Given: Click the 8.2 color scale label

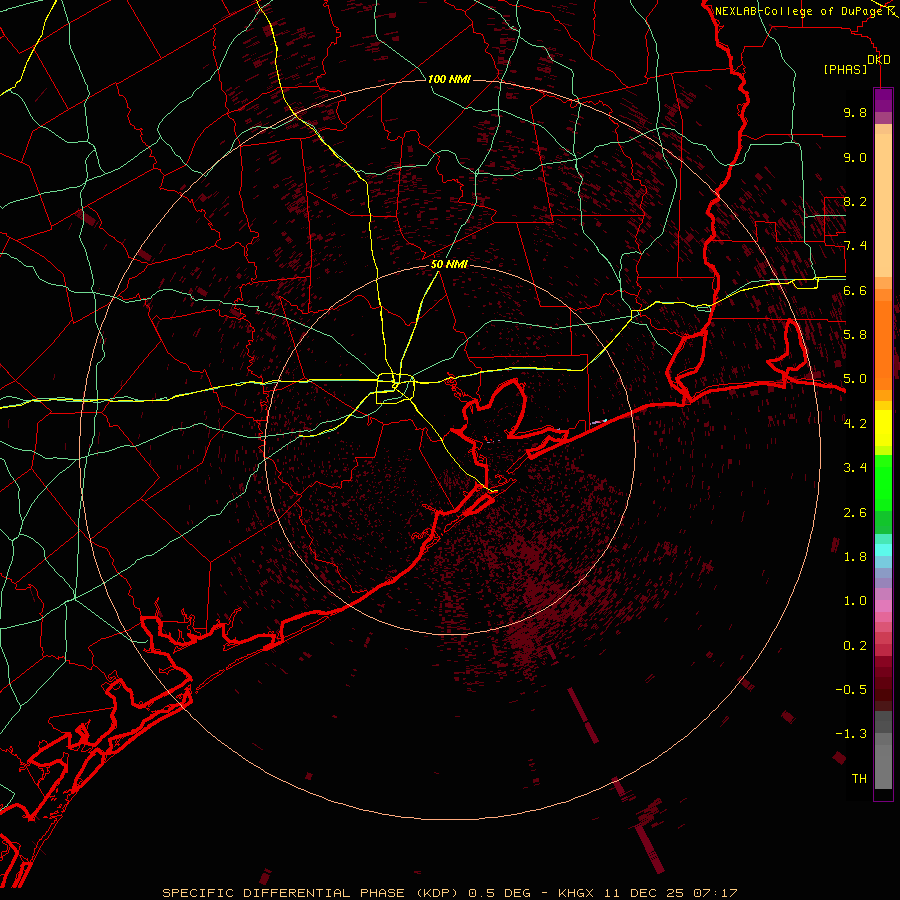Looking at the screenshot, I should (x=855, y=201).
